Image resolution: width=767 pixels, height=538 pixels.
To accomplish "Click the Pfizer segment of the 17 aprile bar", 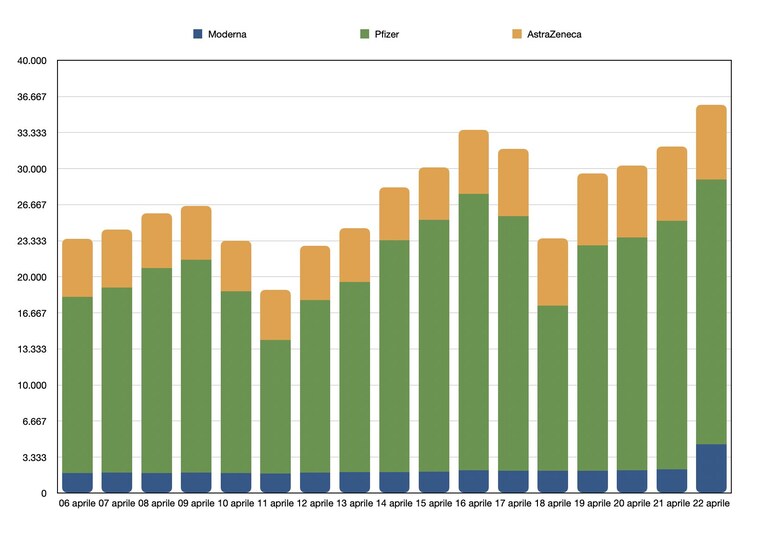I will (x=513, y=343).
